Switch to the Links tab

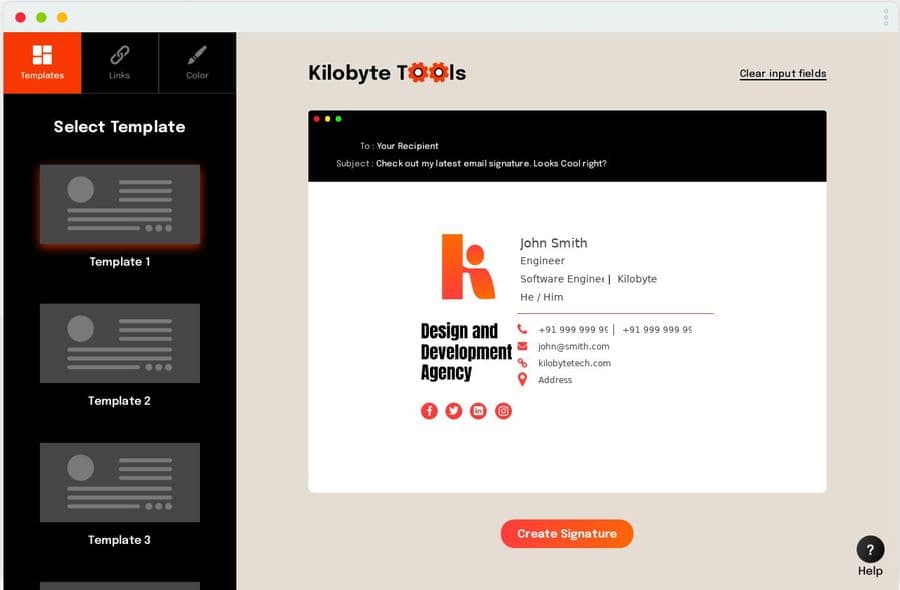(119, 63)
